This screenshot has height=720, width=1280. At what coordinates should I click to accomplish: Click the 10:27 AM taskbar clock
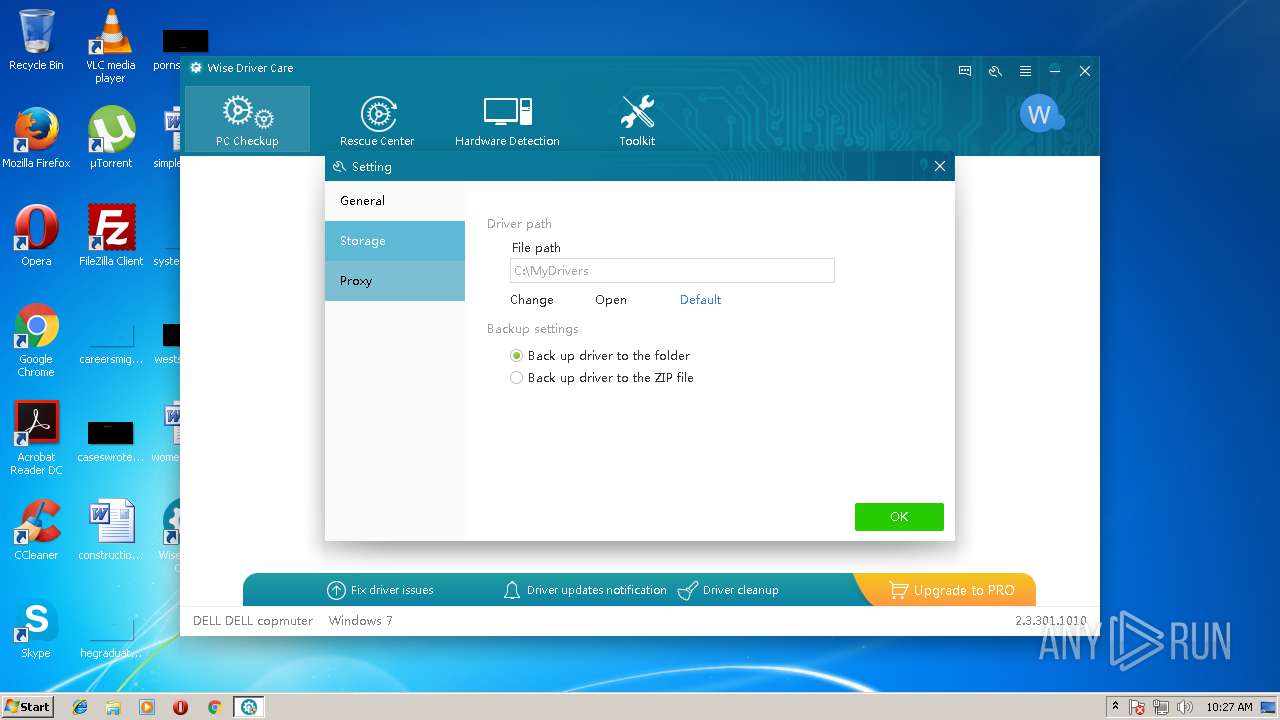(x=1229, y=707)
